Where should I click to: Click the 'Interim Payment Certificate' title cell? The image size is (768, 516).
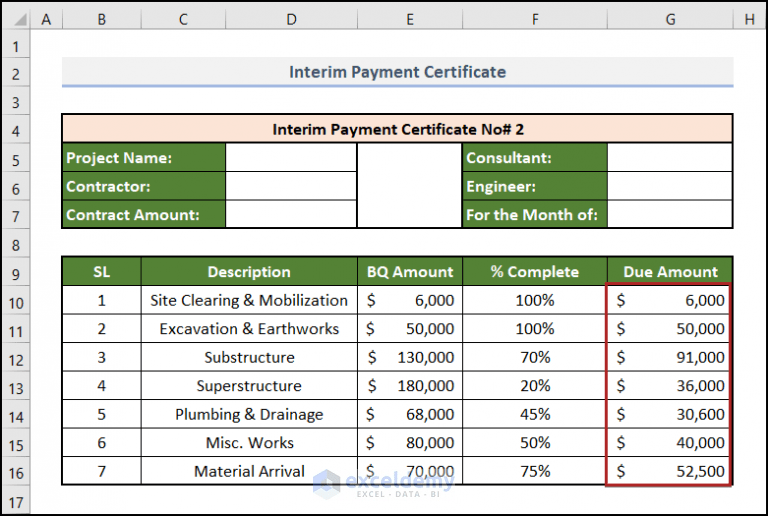click(x=397, y=72)
